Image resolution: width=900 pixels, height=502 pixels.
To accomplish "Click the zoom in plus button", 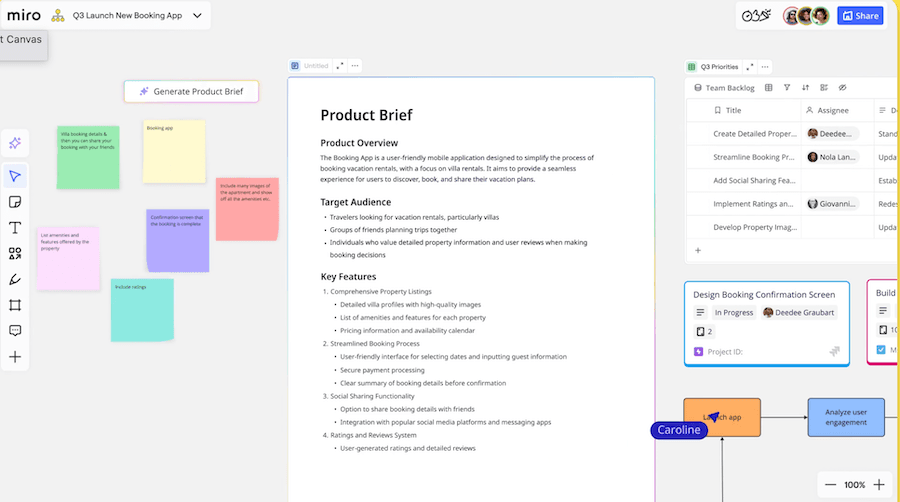I will tap(879, 485).
